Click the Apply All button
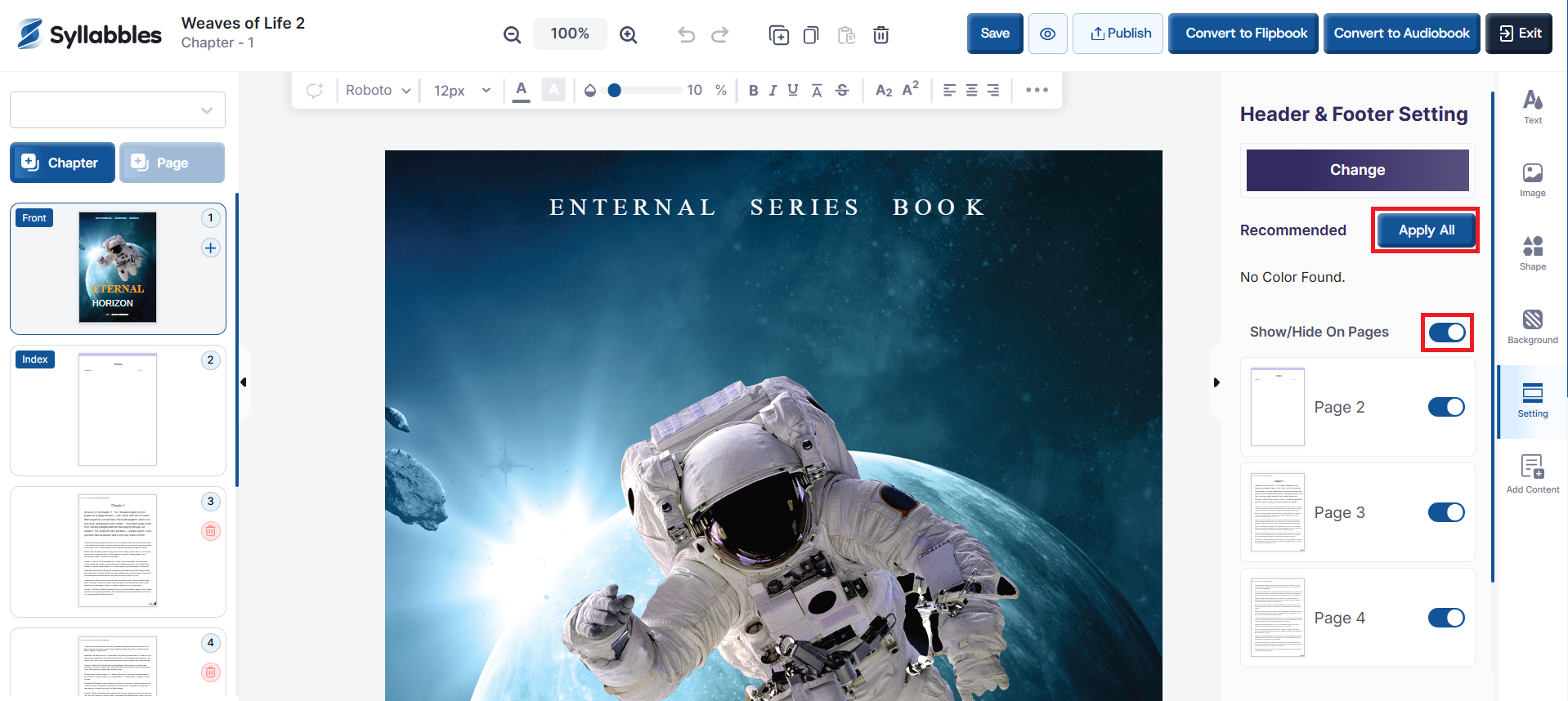1568x701 pixels. click(x=1426, y=230)
